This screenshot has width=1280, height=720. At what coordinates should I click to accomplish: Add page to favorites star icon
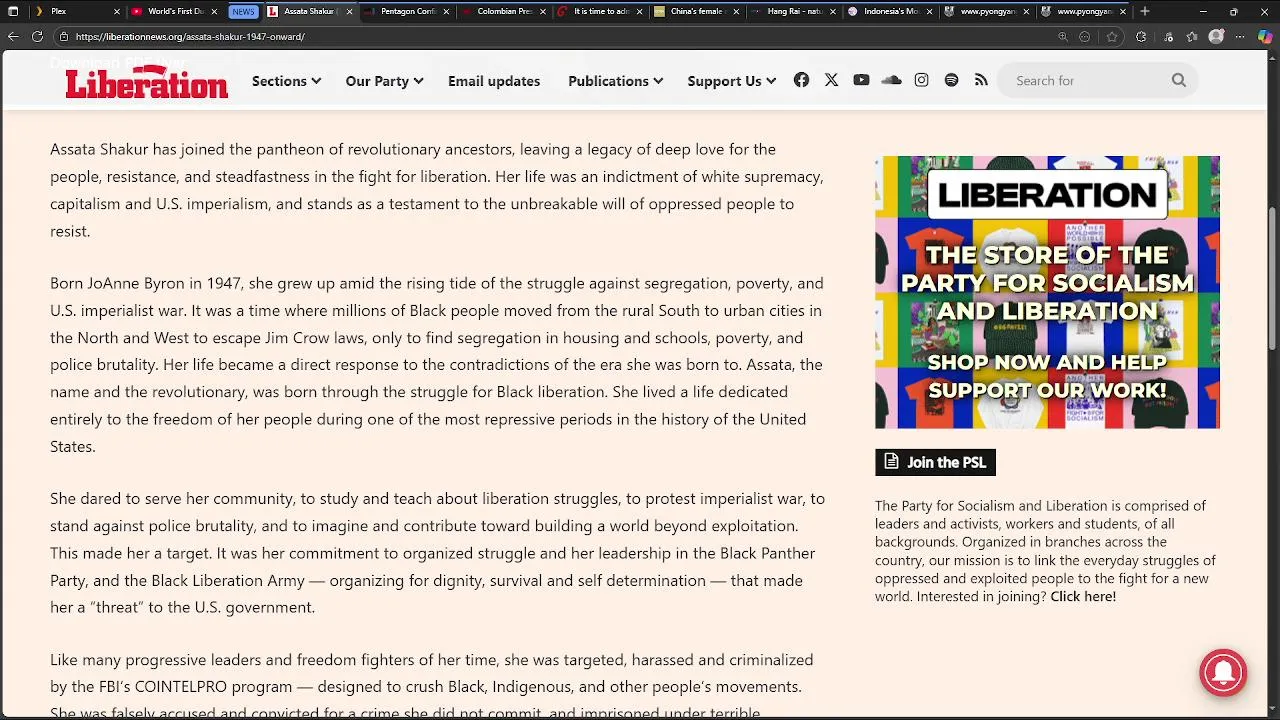click(x=1112, y=36)
